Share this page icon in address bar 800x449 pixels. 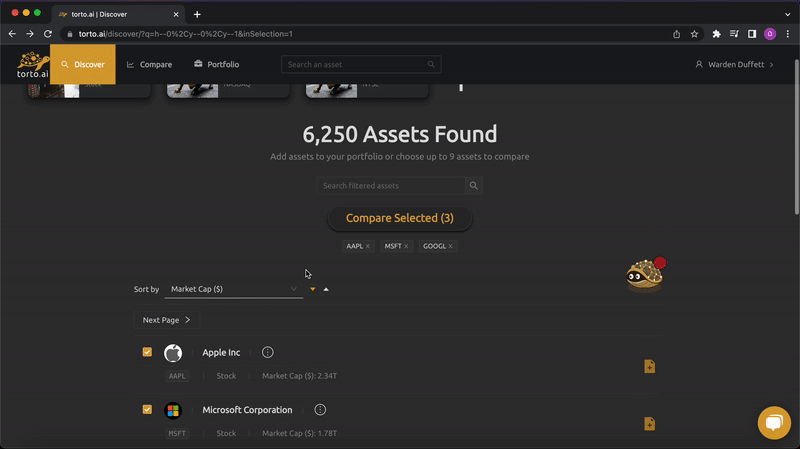tap(677, 34)
